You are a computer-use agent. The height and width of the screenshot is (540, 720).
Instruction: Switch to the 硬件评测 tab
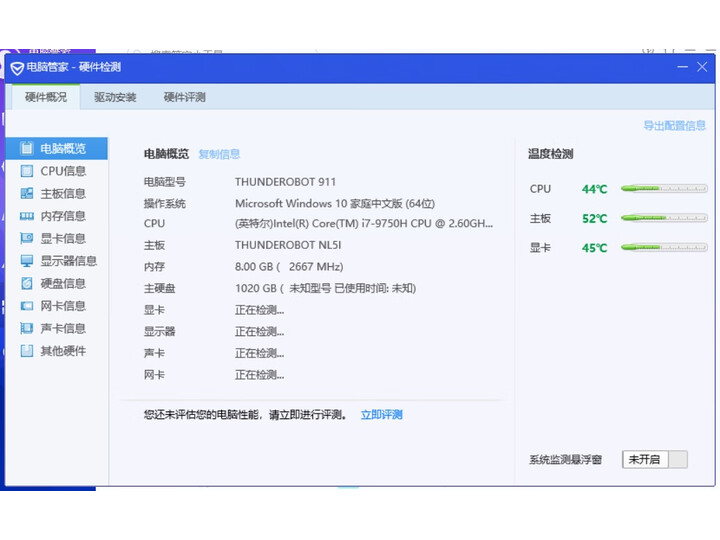[185, 97]
